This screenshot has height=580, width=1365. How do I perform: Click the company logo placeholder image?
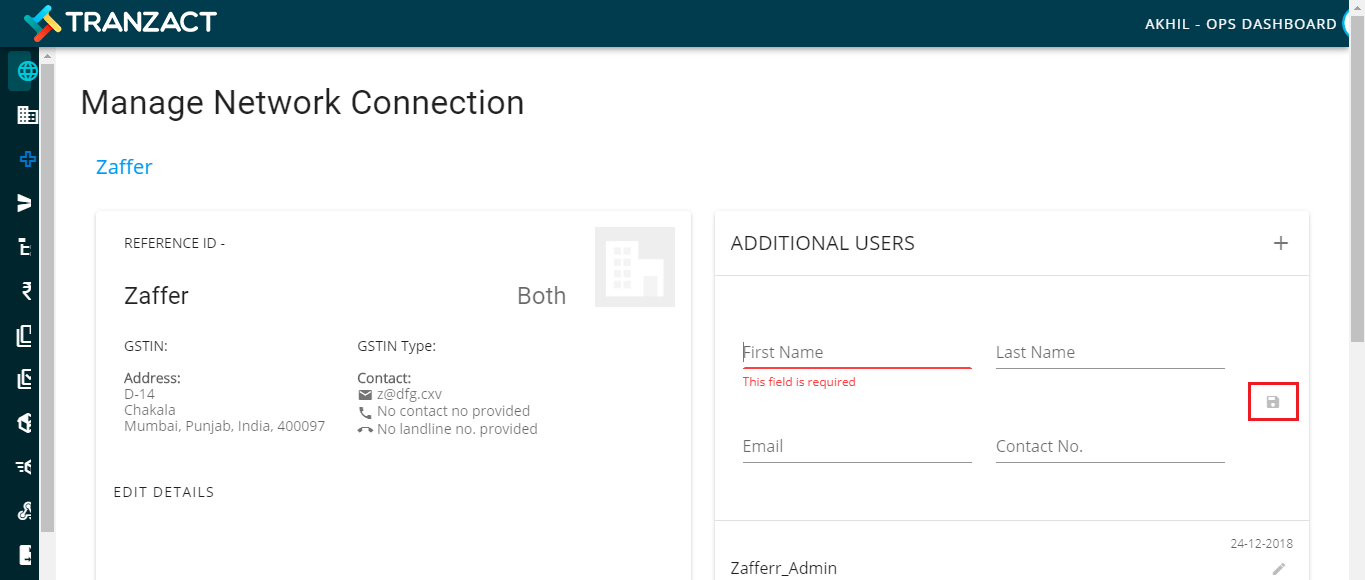click(x=635, y=267)
